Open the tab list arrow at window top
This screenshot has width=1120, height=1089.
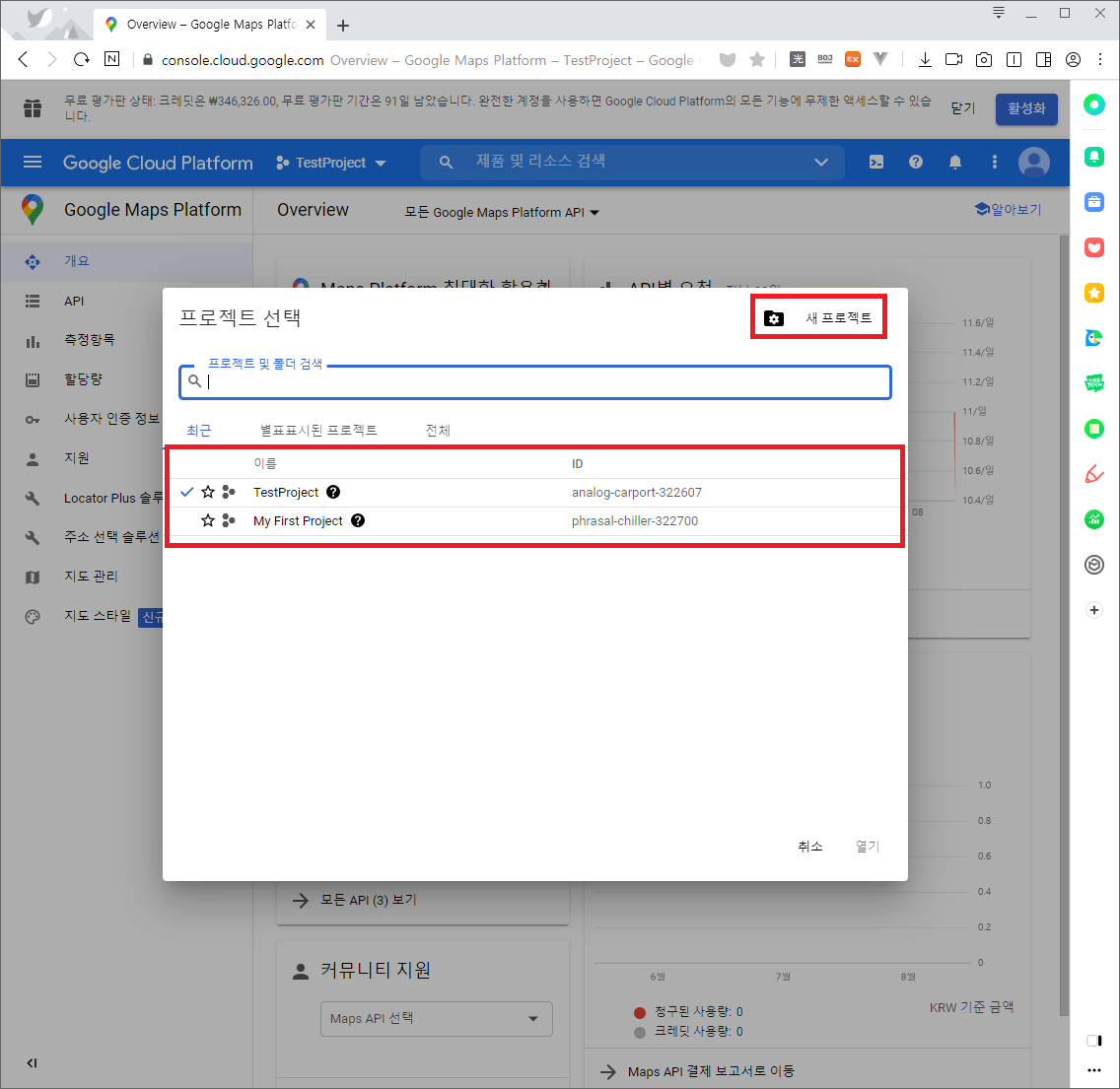pos(999,13)
